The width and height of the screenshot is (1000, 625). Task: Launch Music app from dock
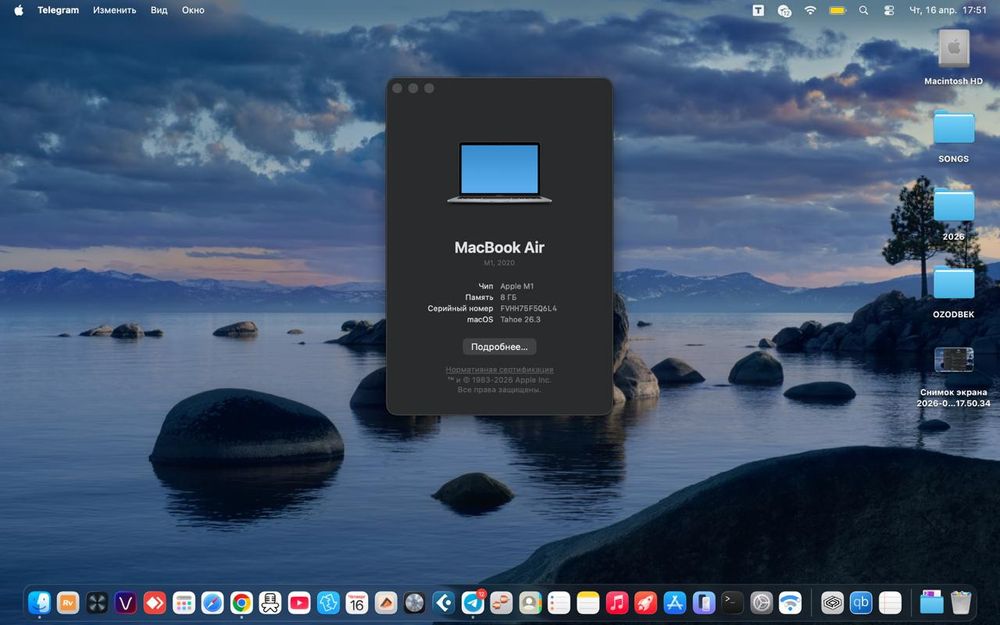pos(617,603)
